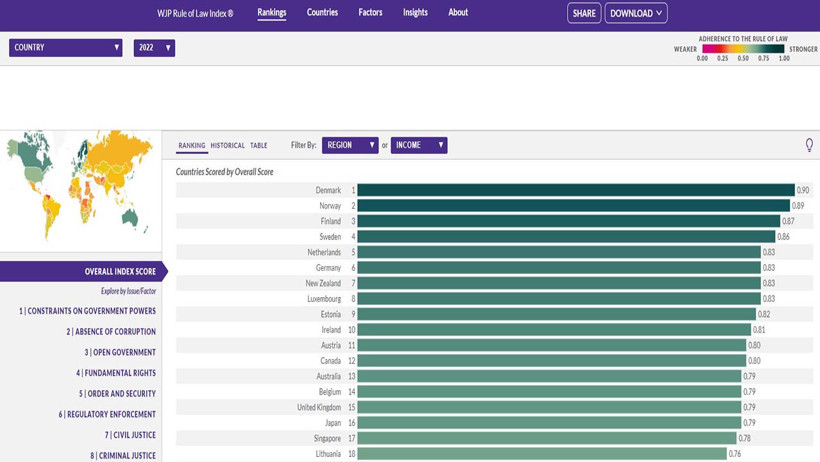The width and height of the screenshot is (820, 462).
Task: Select OVERALL INDEX SCORE in sidebar
Action: 82,272
